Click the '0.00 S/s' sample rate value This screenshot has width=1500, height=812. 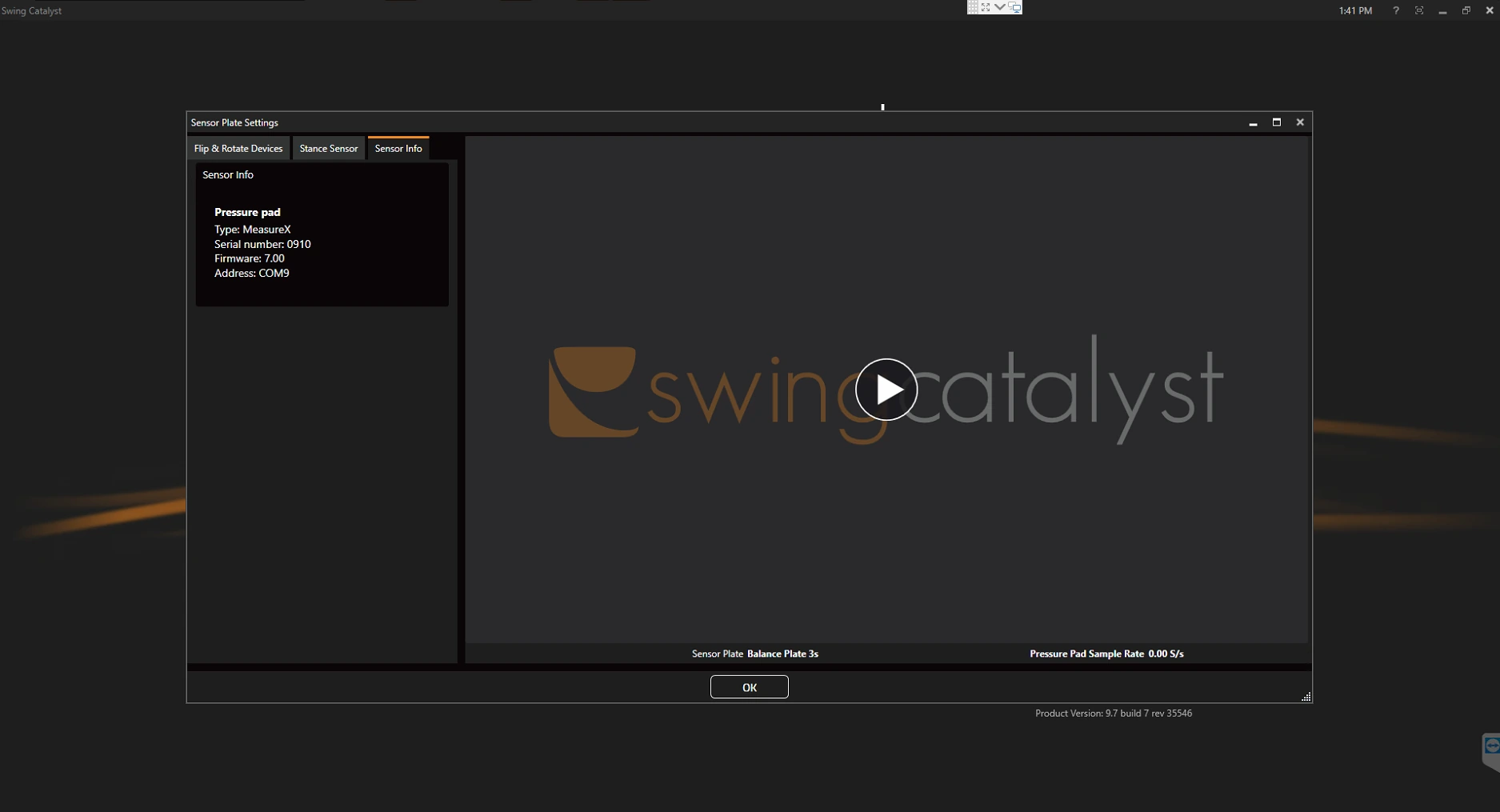[1166, 654]
